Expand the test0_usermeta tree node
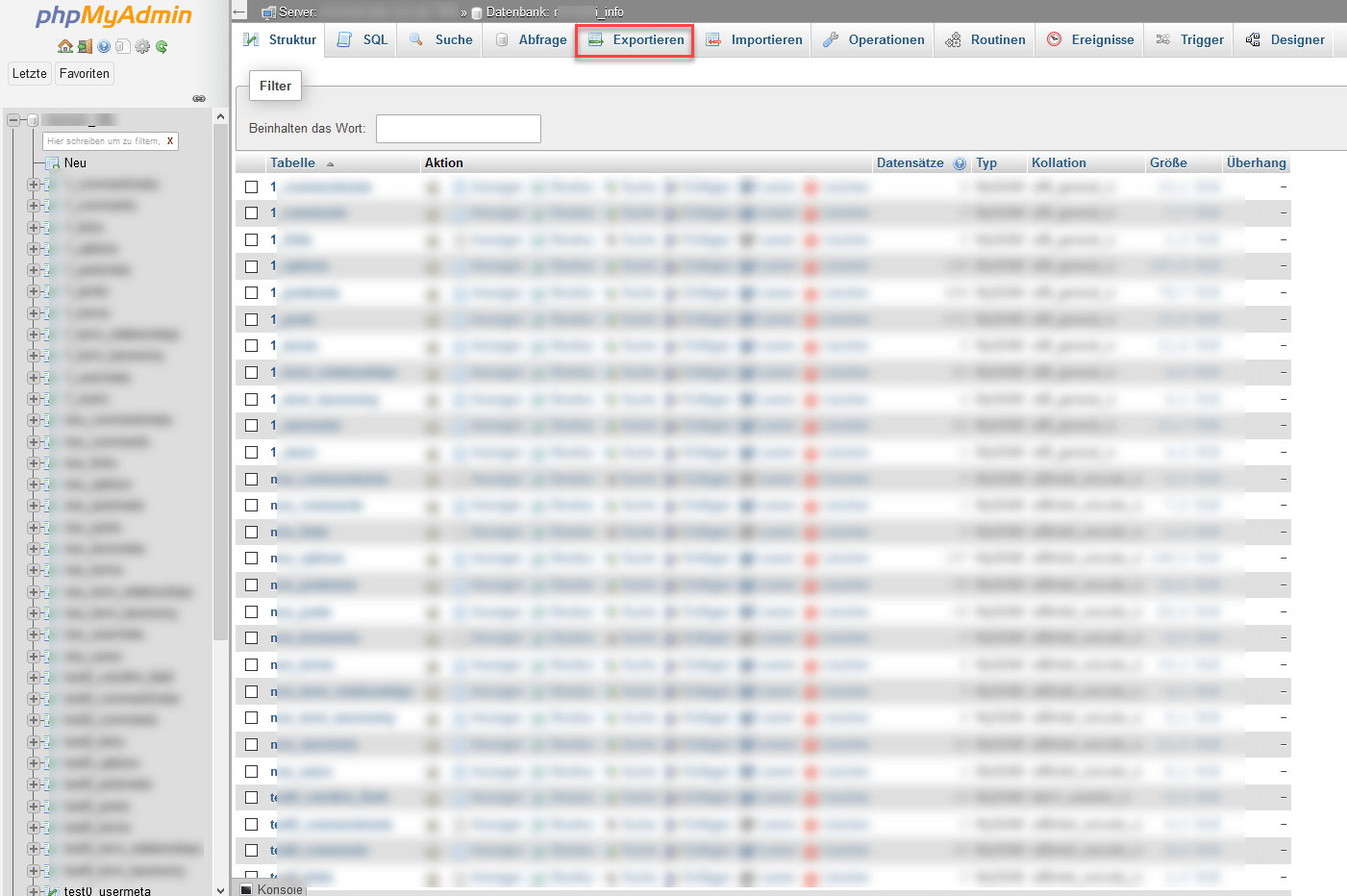Screen dimensions: 1347x896 click(x=34, y=891)
